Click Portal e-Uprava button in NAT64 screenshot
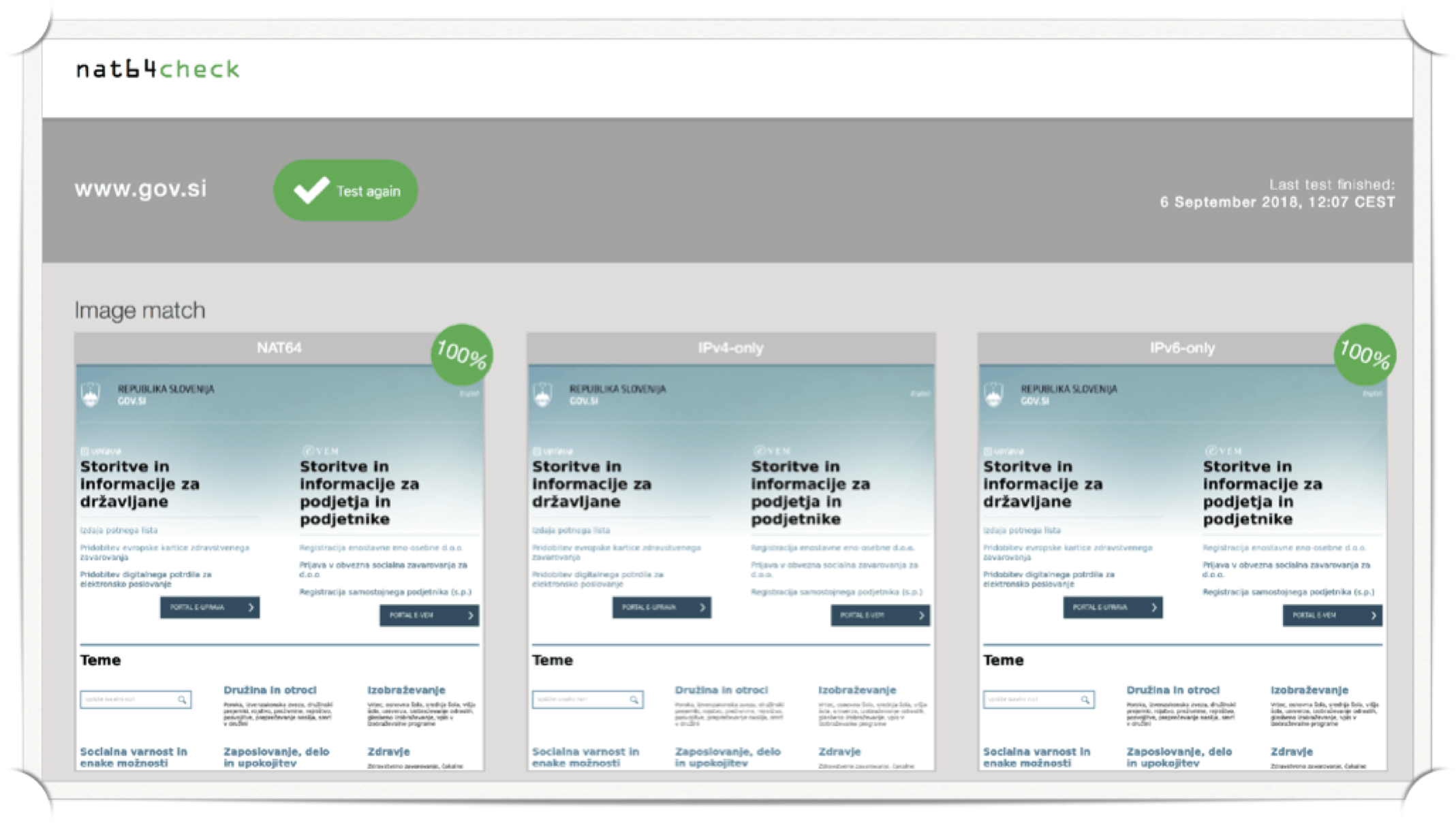 (209, 607)
